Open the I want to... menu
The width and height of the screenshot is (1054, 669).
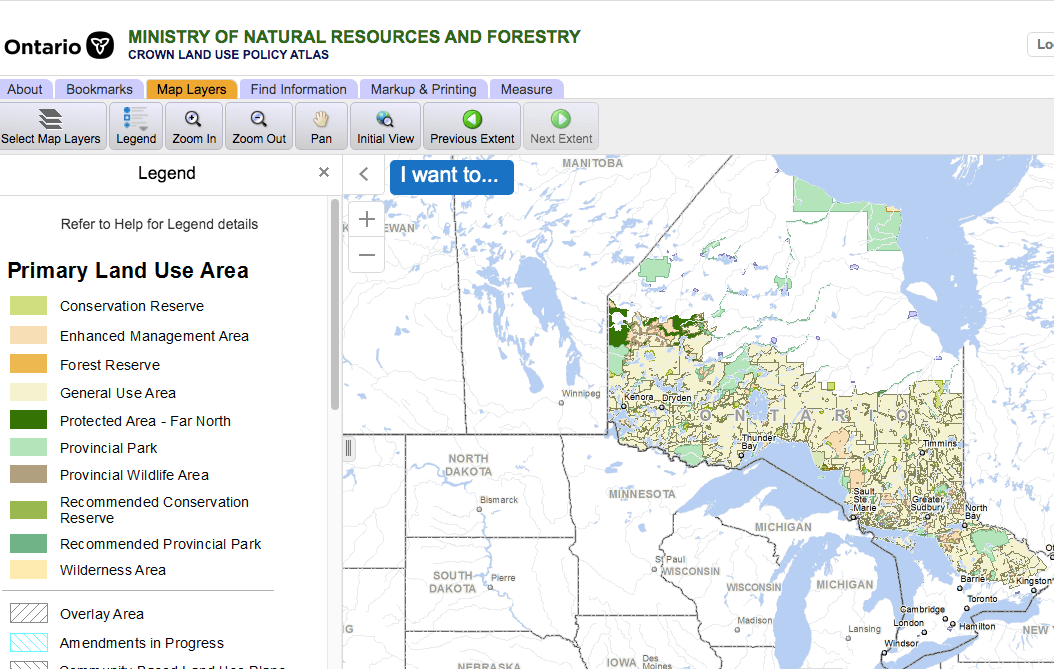452,177
